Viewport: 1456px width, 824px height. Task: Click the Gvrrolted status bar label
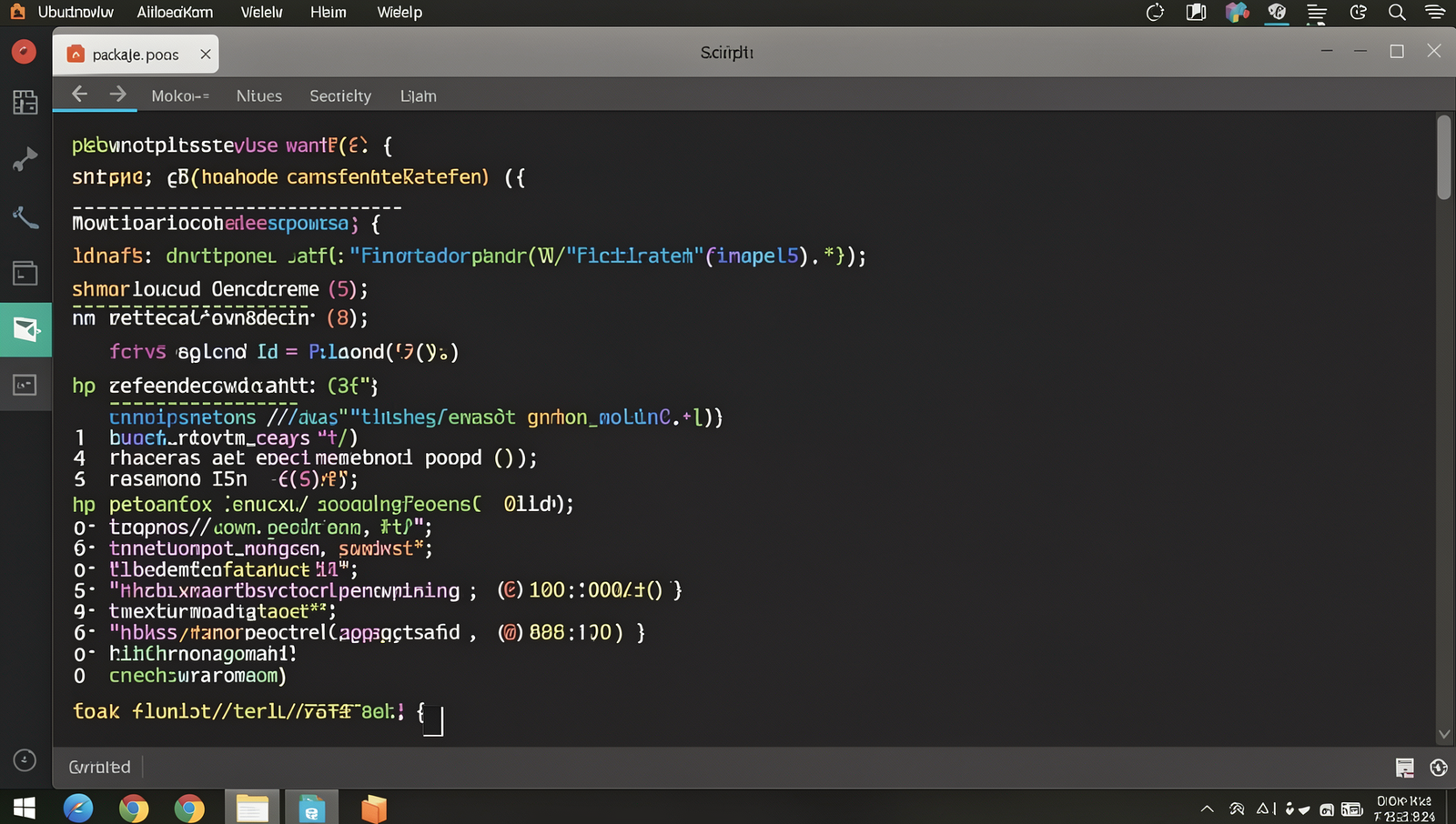point(100,768)
